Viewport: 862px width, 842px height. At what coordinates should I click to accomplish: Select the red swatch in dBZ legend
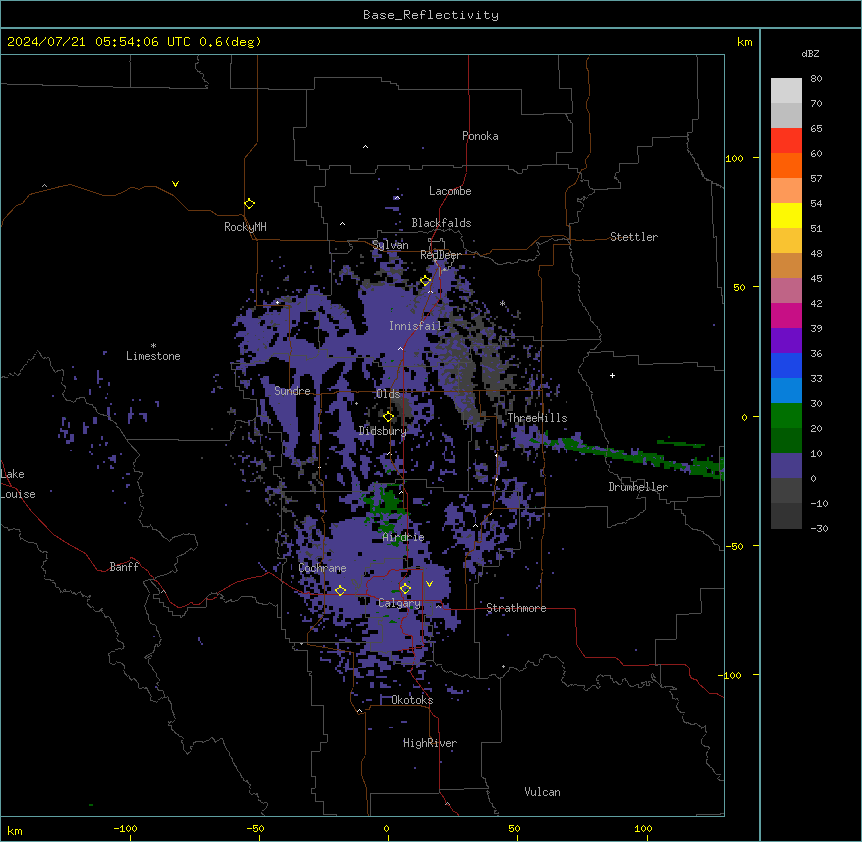[786, 141]
